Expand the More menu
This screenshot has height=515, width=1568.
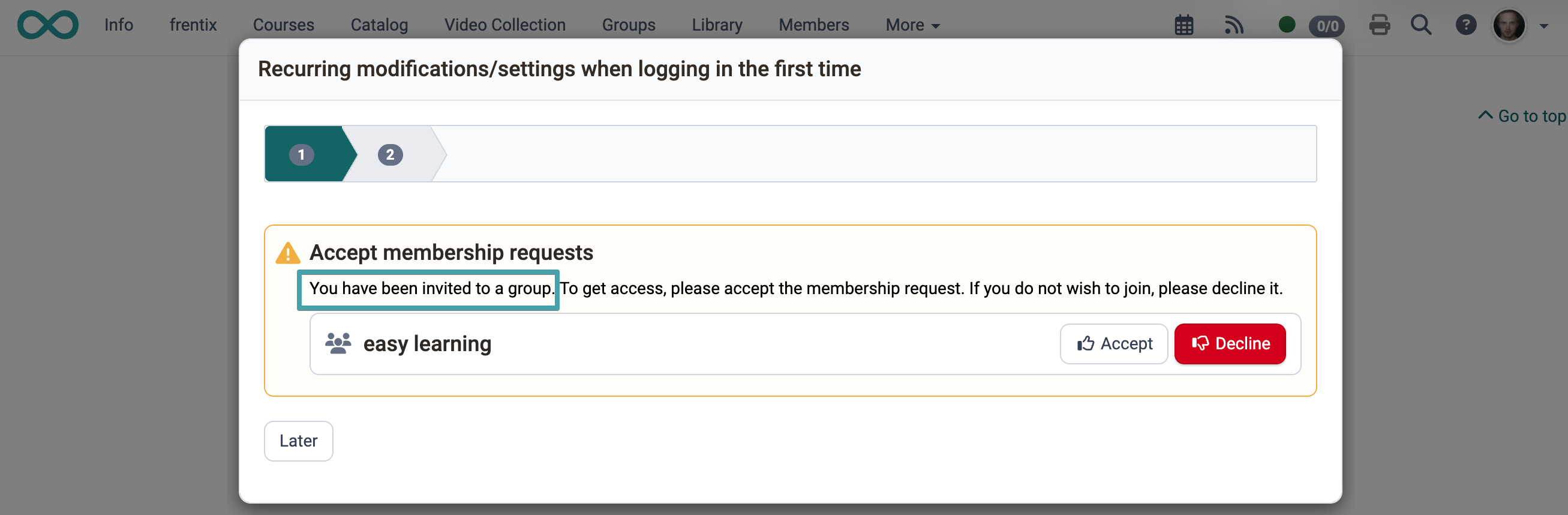912,25
